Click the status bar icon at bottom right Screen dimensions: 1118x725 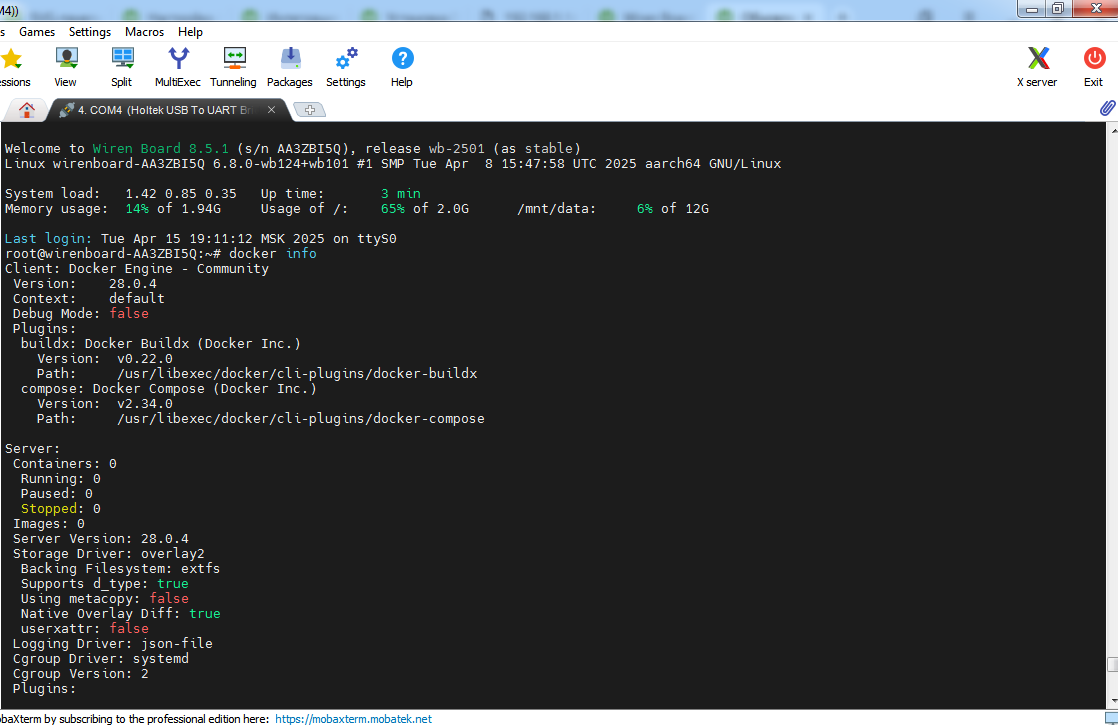coord(1111,718)
